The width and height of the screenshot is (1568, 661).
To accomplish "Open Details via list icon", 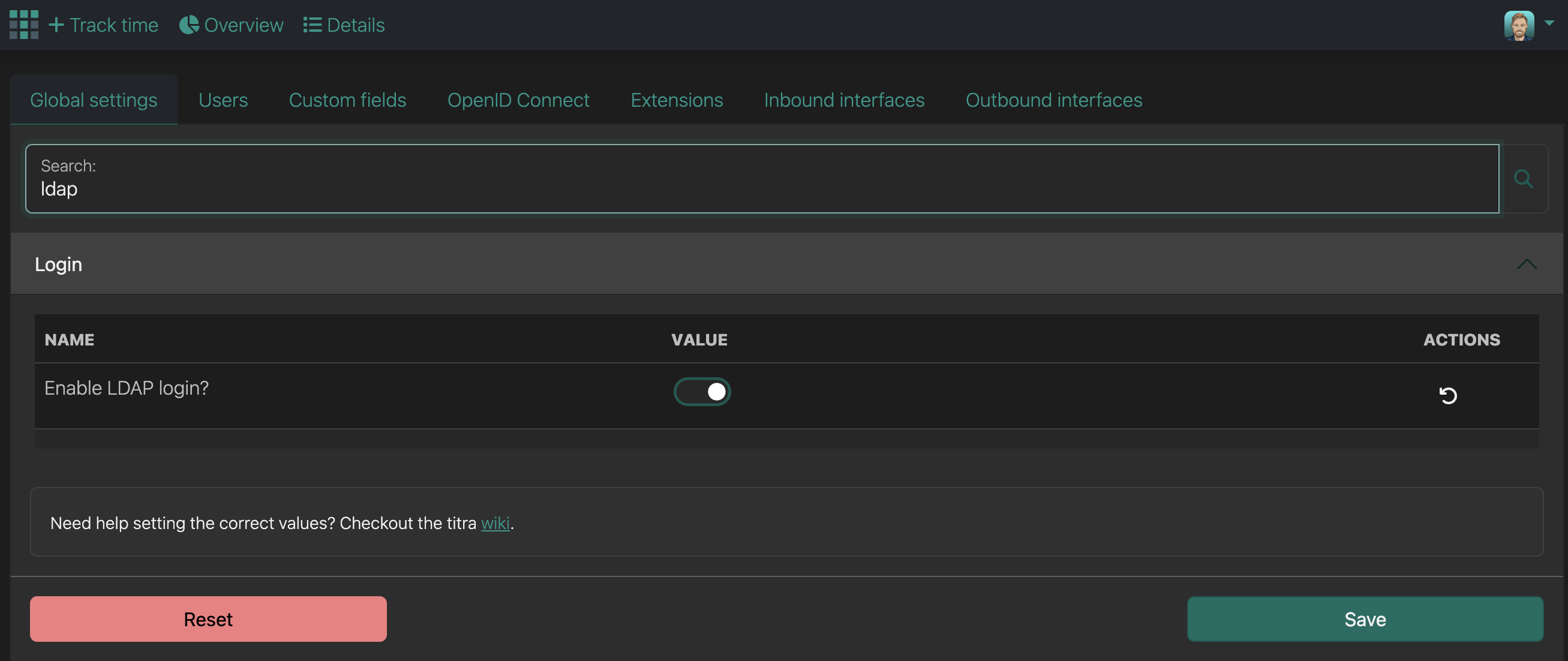I will click(313, 25).
